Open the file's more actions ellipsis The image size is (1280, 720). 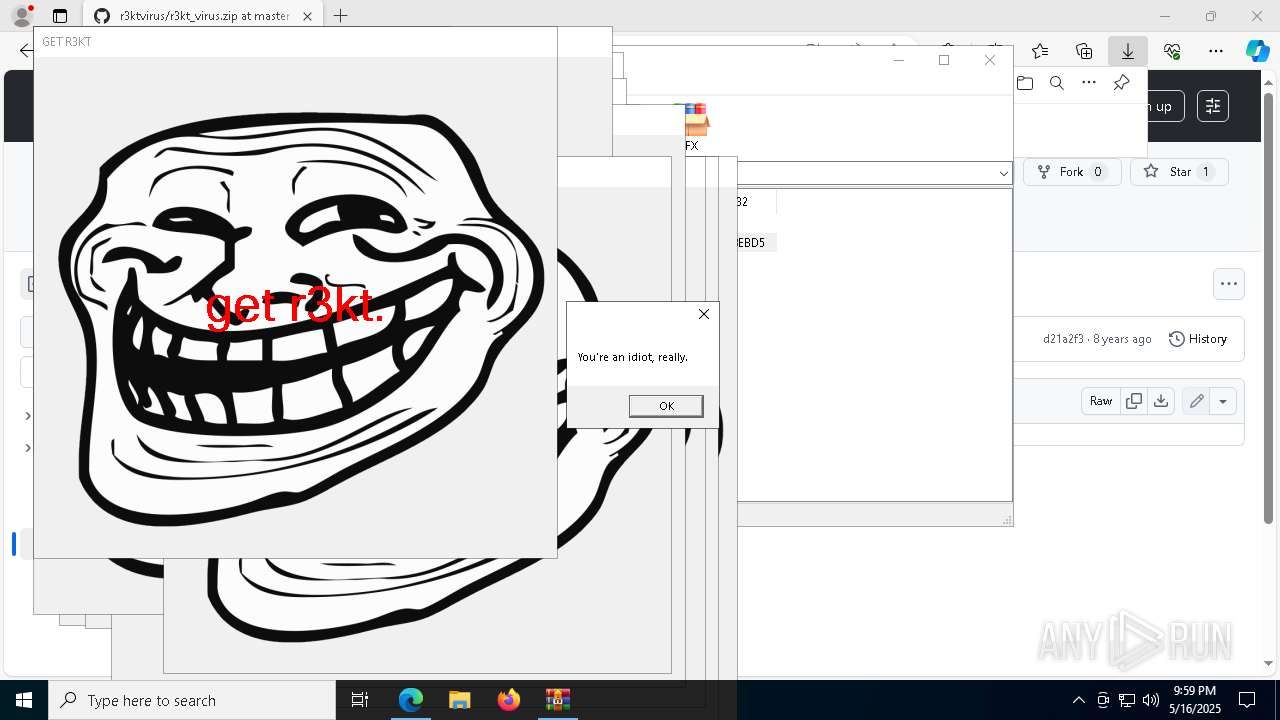1229,284
